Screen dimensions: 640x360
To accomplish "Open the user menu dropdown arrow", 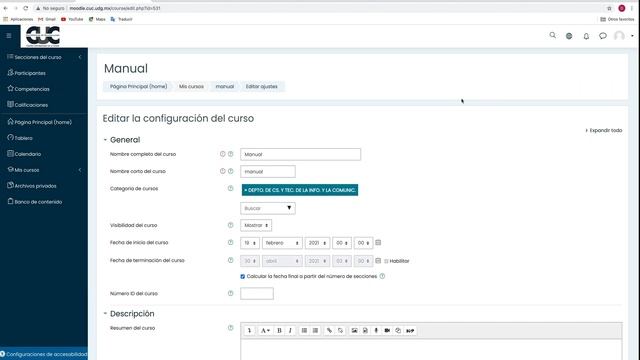I will pyautogui.click(x=632, y=36).
